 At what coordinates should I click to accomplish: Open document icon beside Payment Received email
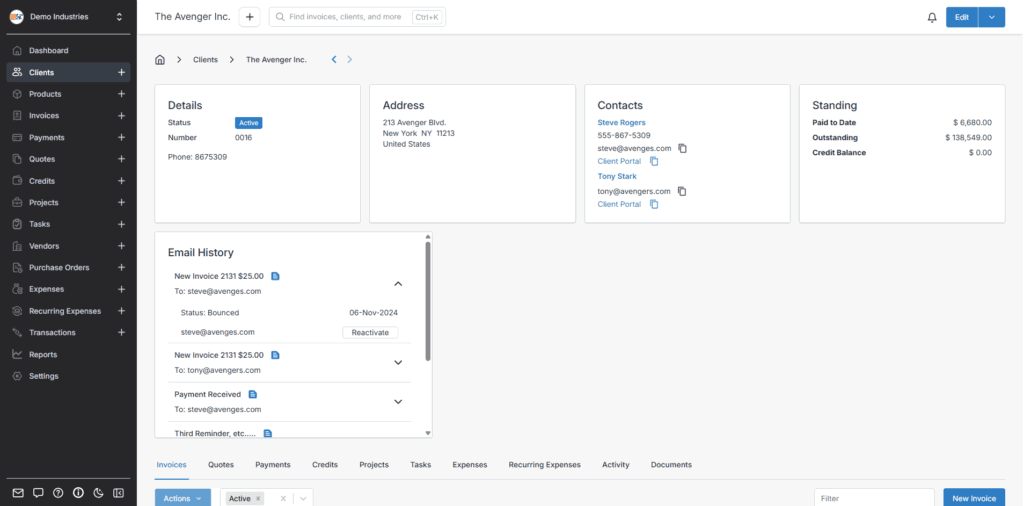coord(253,394)
